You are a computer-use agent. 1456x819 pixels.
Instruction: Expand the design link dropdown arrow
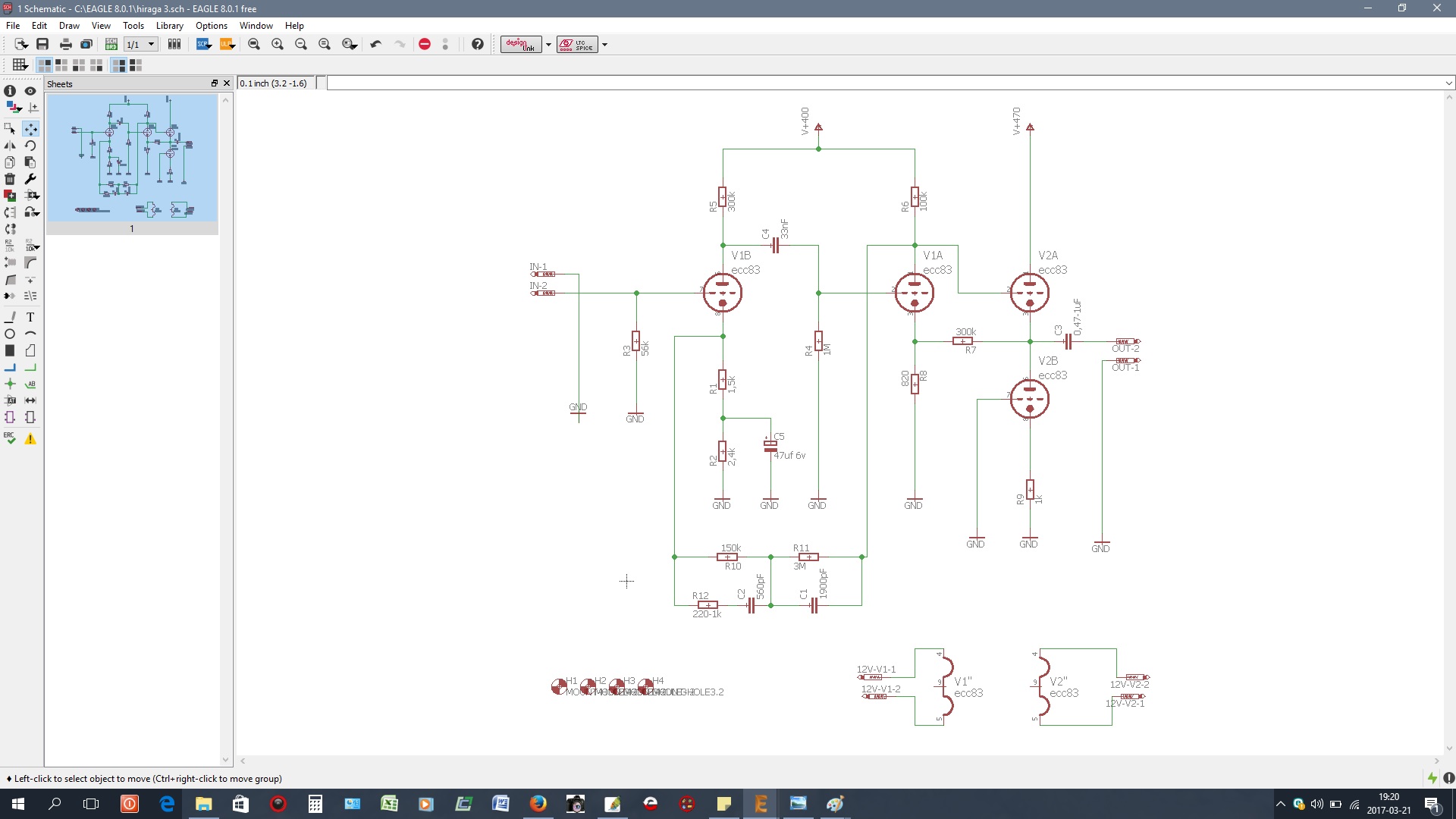point(548,44)
